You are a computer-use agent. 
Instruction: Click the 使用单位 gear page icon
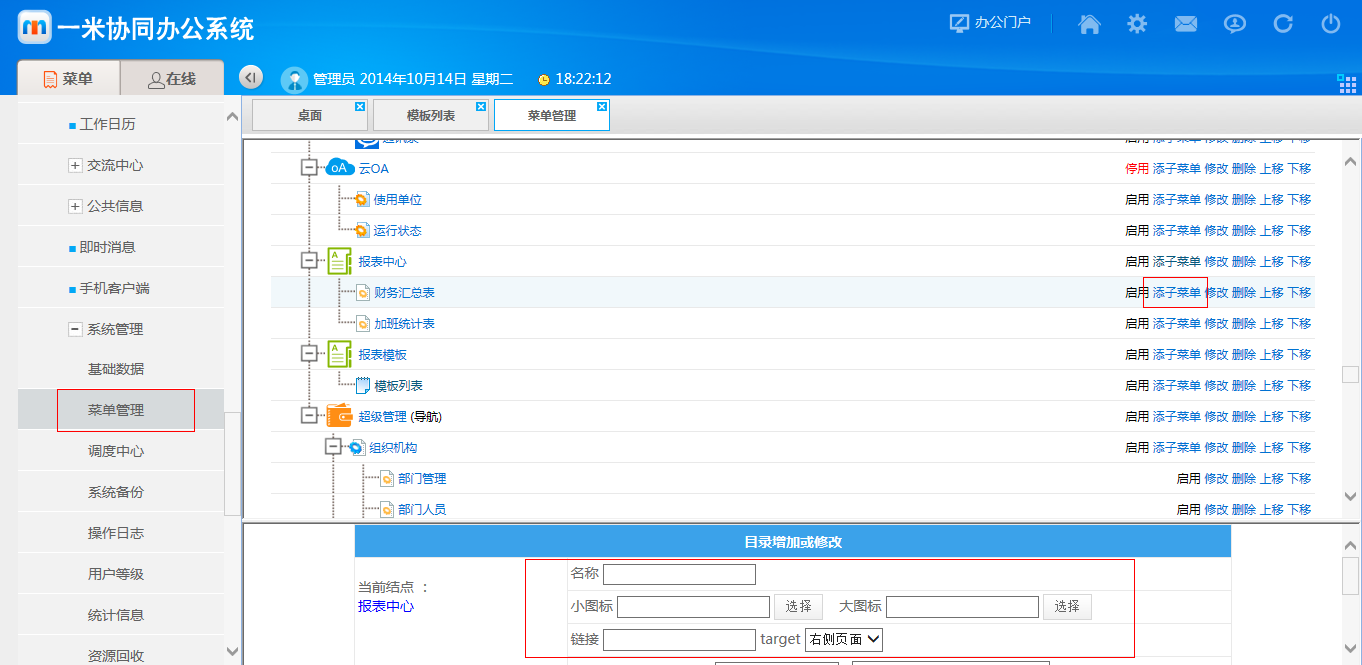(362, 200)
